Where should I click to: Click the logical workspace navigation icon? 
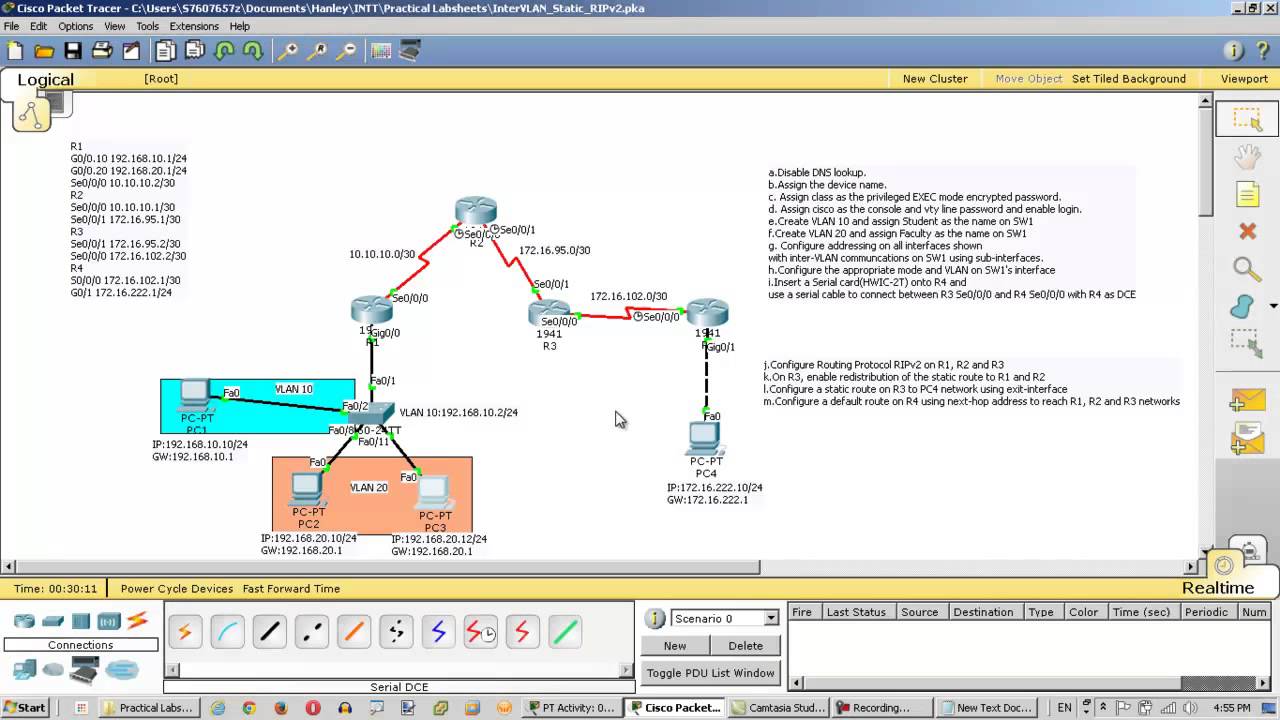point(31,115)
